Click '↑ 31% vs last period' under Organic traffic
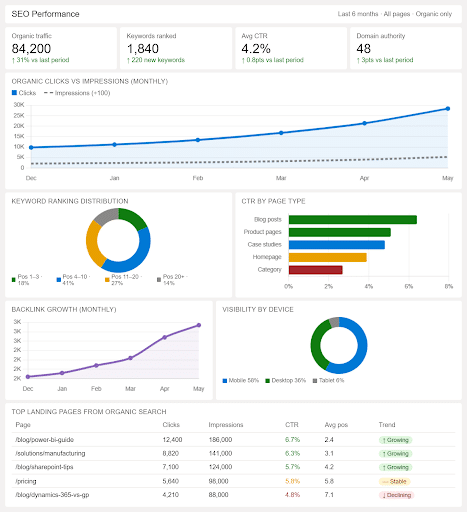467x512 pixels. click(40, 60)
